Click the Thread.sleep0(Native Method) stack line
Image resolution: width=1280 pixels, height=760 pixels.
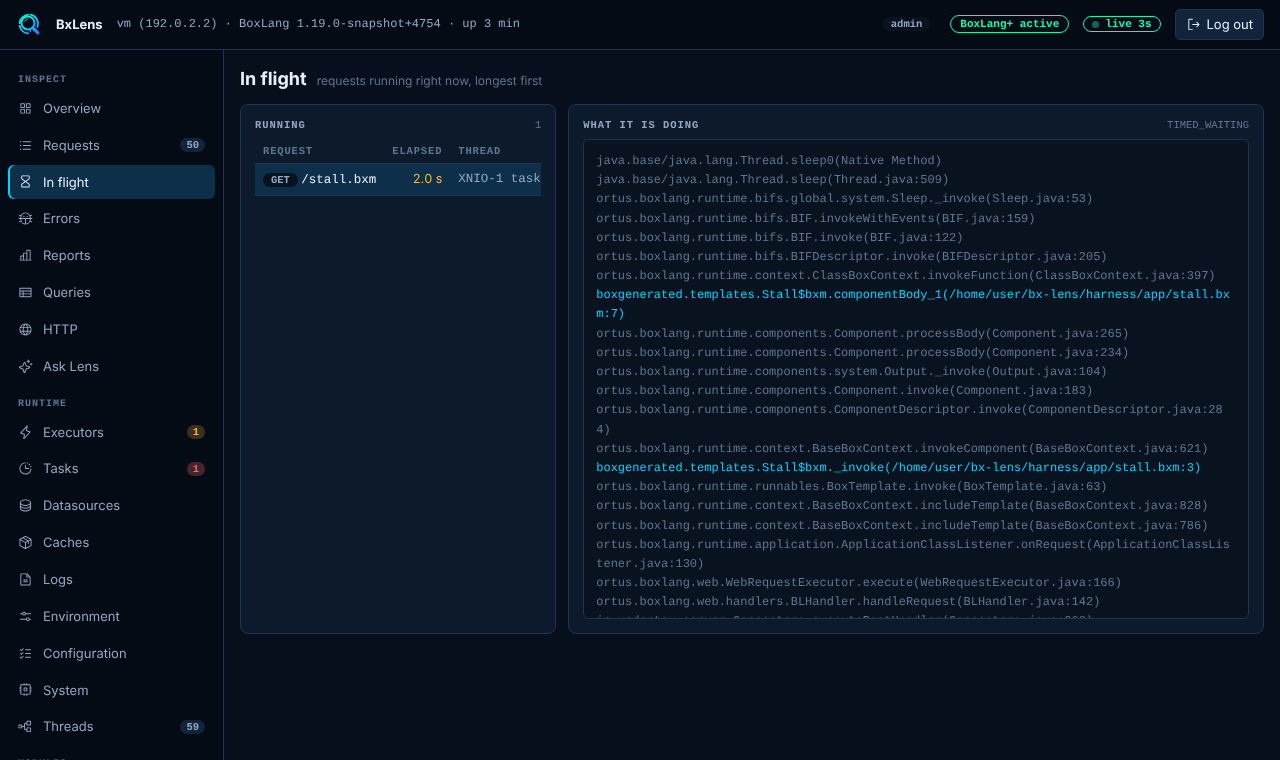769,160
